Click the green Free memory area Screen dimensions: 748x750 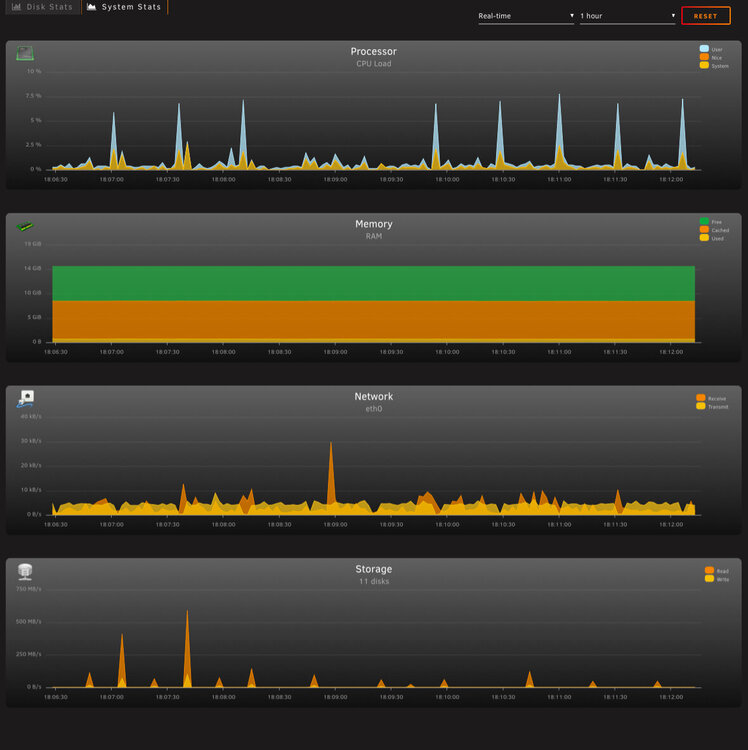tap(374, 283)
